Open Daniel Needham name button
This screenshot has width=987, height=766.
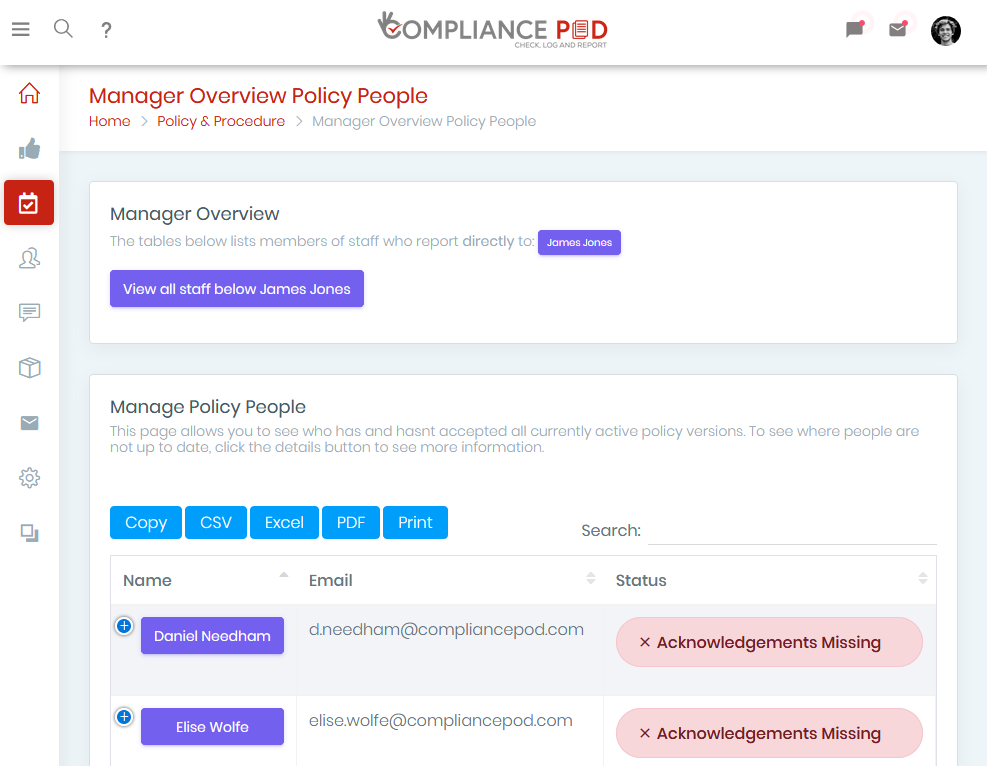tap(212, 636)
